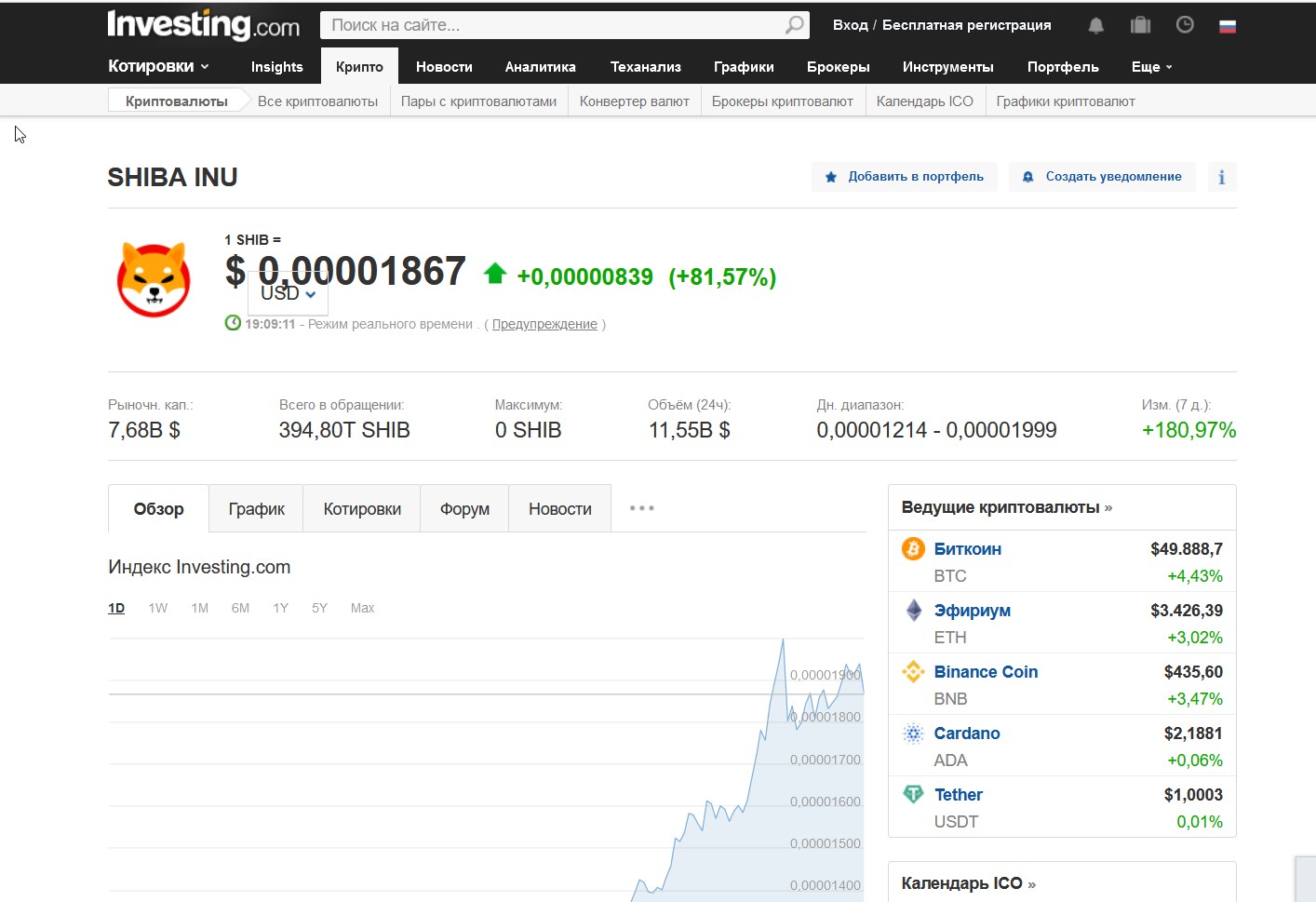Viewport: 1316px width, 902px height.
Task: Click the notifications bell icon
Action: pyautogui.click(x=1095, y=25)
